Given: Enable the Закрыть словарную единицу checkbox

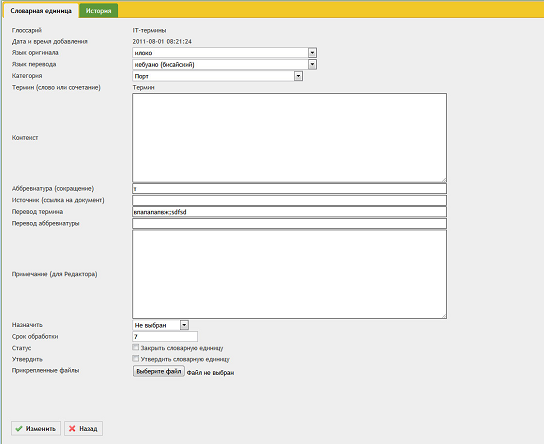Looking at the screenshot, I should [x=136, y=347].
